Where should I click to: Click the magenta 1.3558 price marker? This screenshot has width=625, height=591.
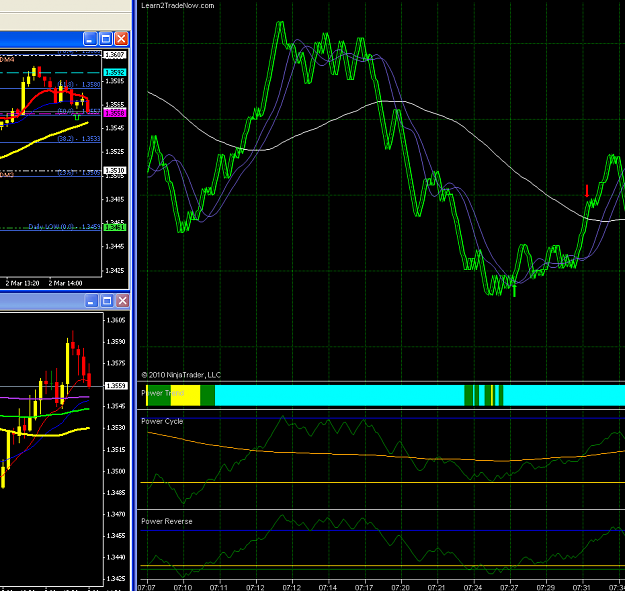pyautogui.click(x=115, y=113)
